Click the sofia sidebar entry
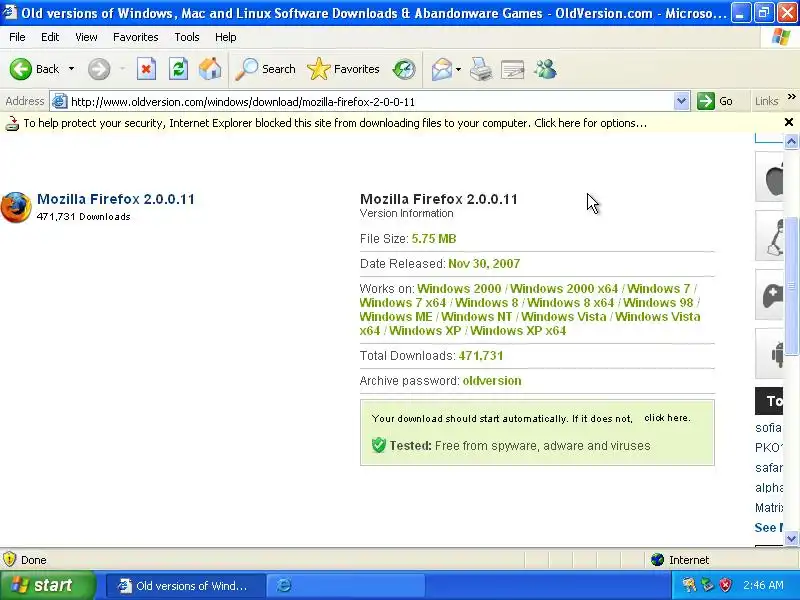This screenshot has width=800, height=600. tap(769, 428)
